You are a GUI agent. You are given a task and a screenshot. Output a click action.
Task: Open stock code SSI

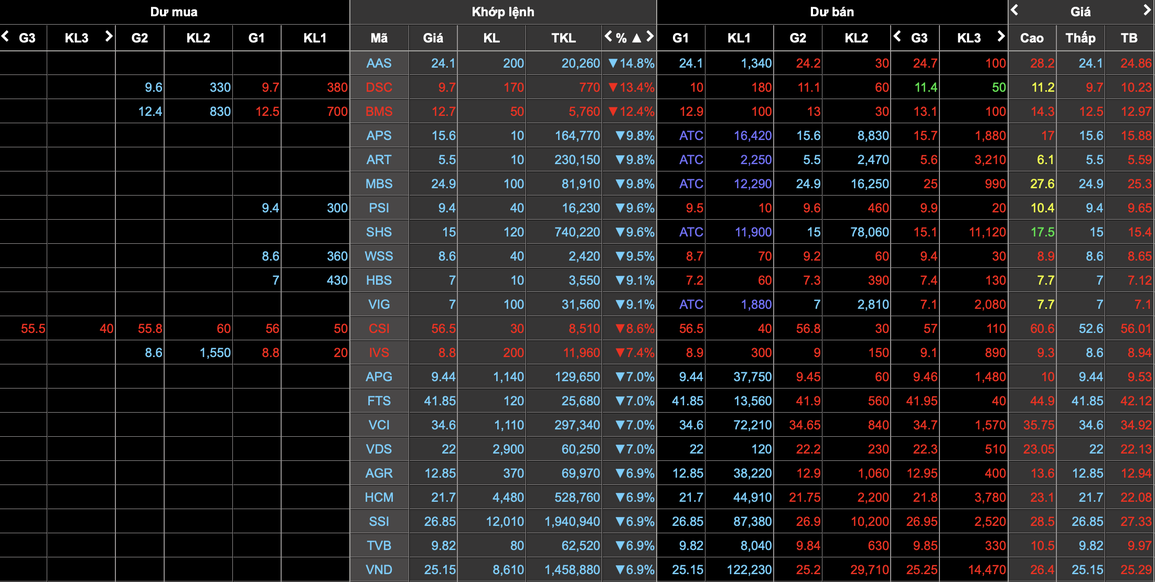coord(379,522)
